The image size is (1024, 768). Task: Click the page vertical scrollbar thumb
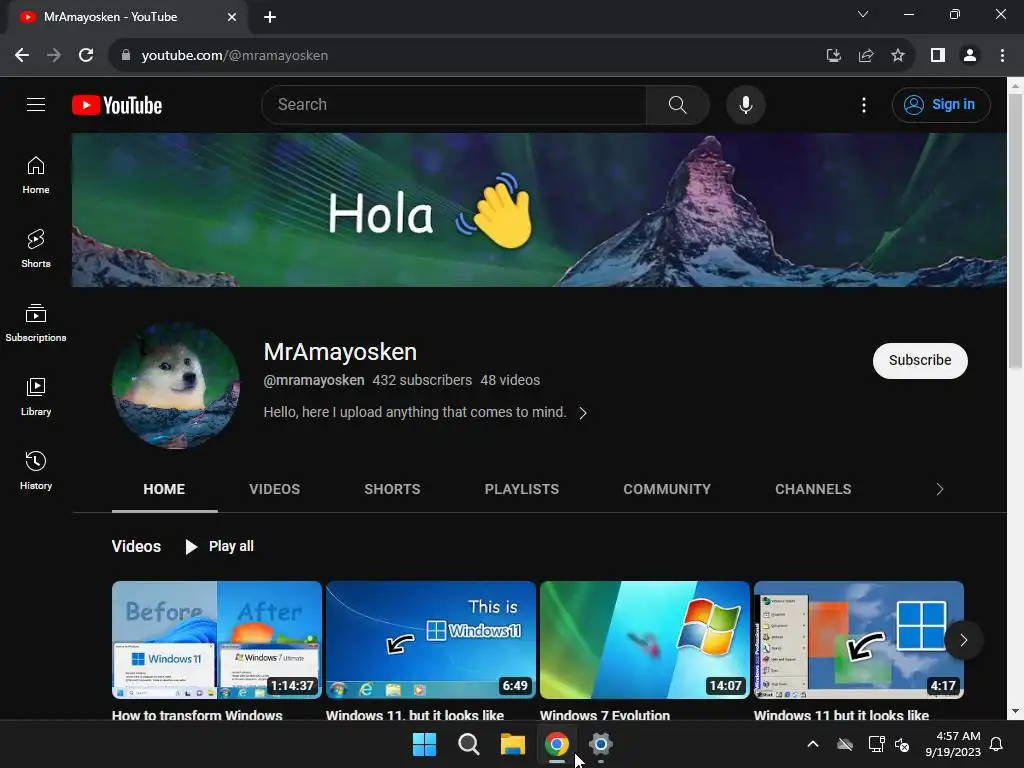[1015, 232]
